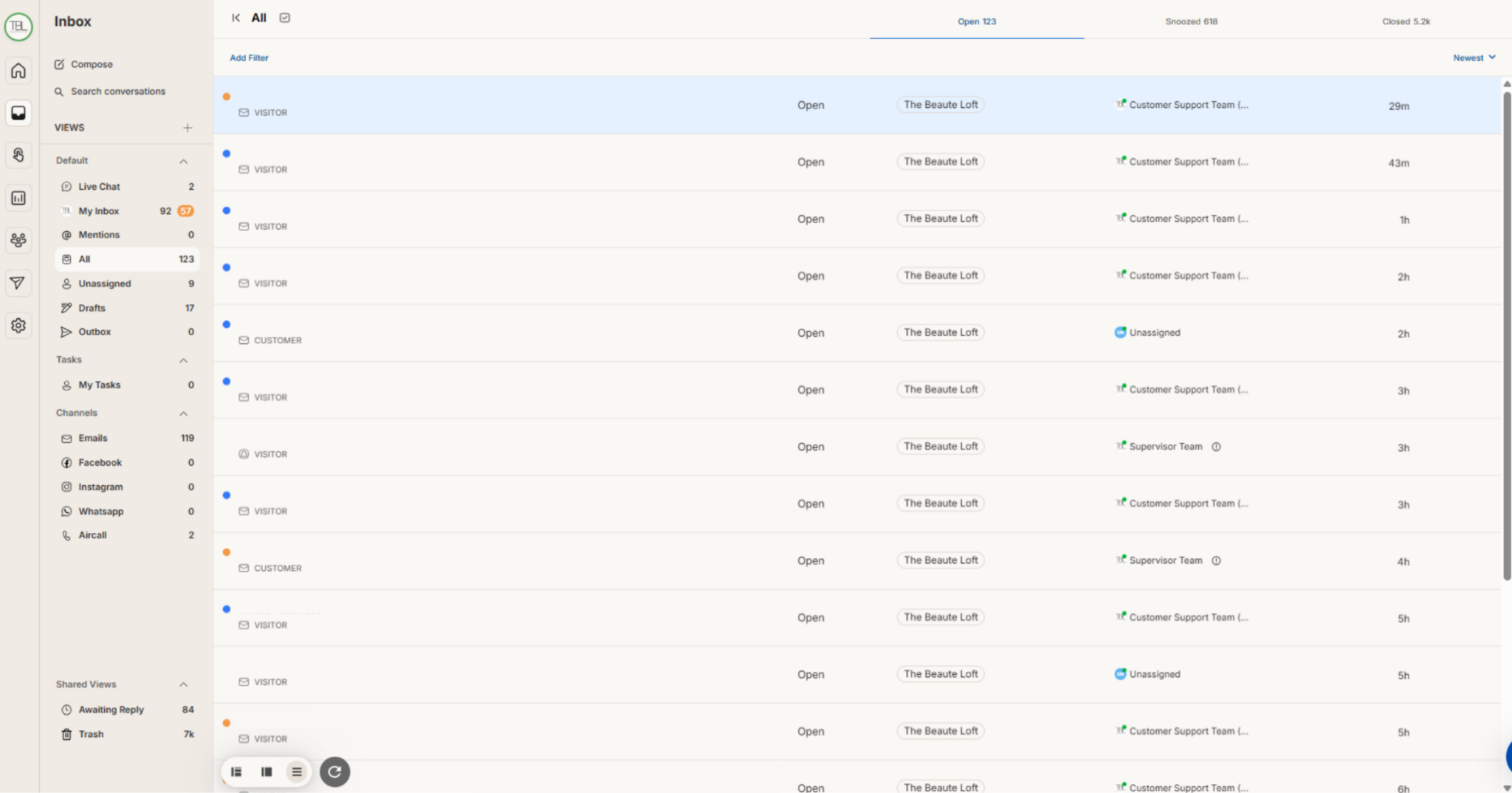Screen dimensions: 1512x793
Task: Open the Contacts people icon in left rail
Action: pos(18,240)
